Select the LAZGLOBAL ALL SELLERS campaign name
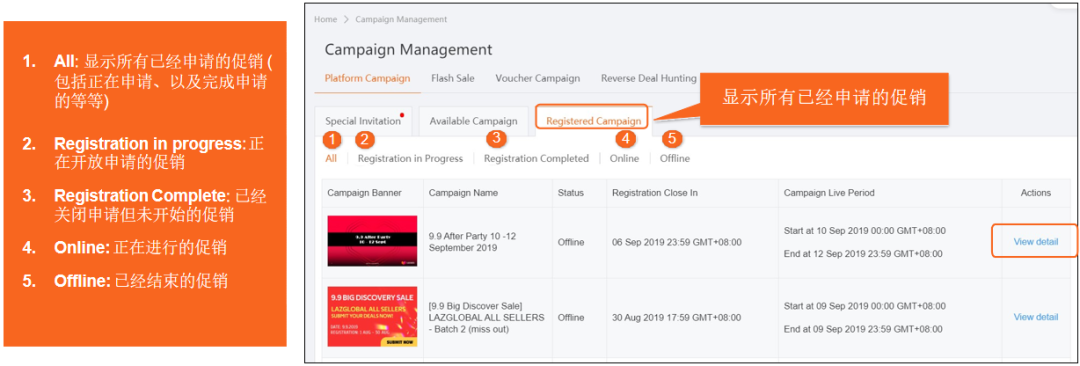This screenshot has height=366, width=1080. pyautogui.click(x=486, y=317)
